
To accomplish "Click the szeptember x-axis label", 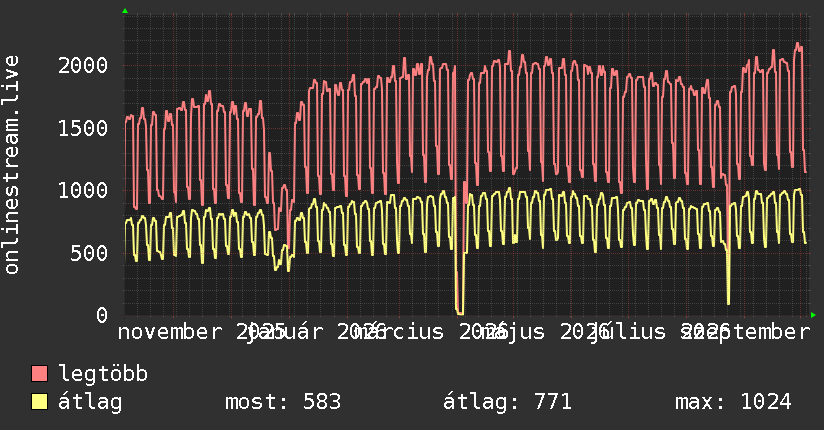I will pyautogui.click(x=745, y=332).
